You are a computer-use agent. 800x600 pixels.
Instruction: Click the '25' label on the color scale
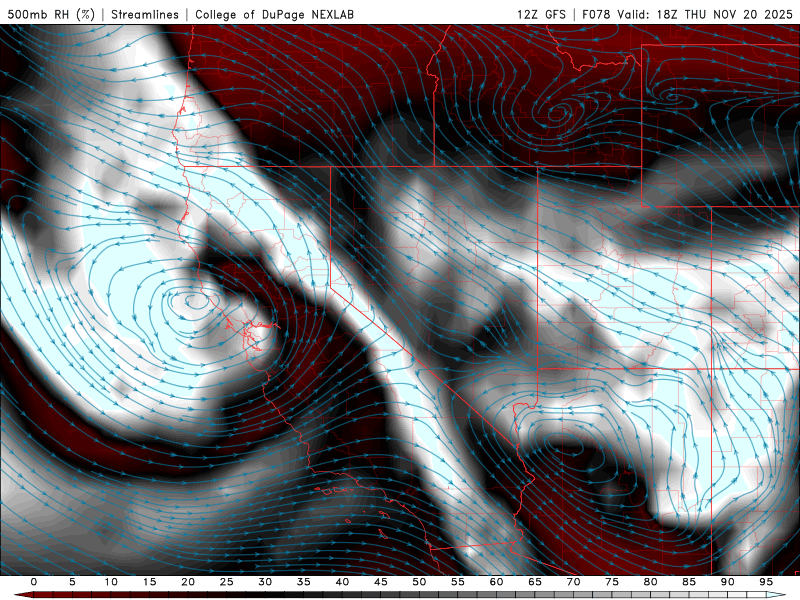(x=227, y=582)
